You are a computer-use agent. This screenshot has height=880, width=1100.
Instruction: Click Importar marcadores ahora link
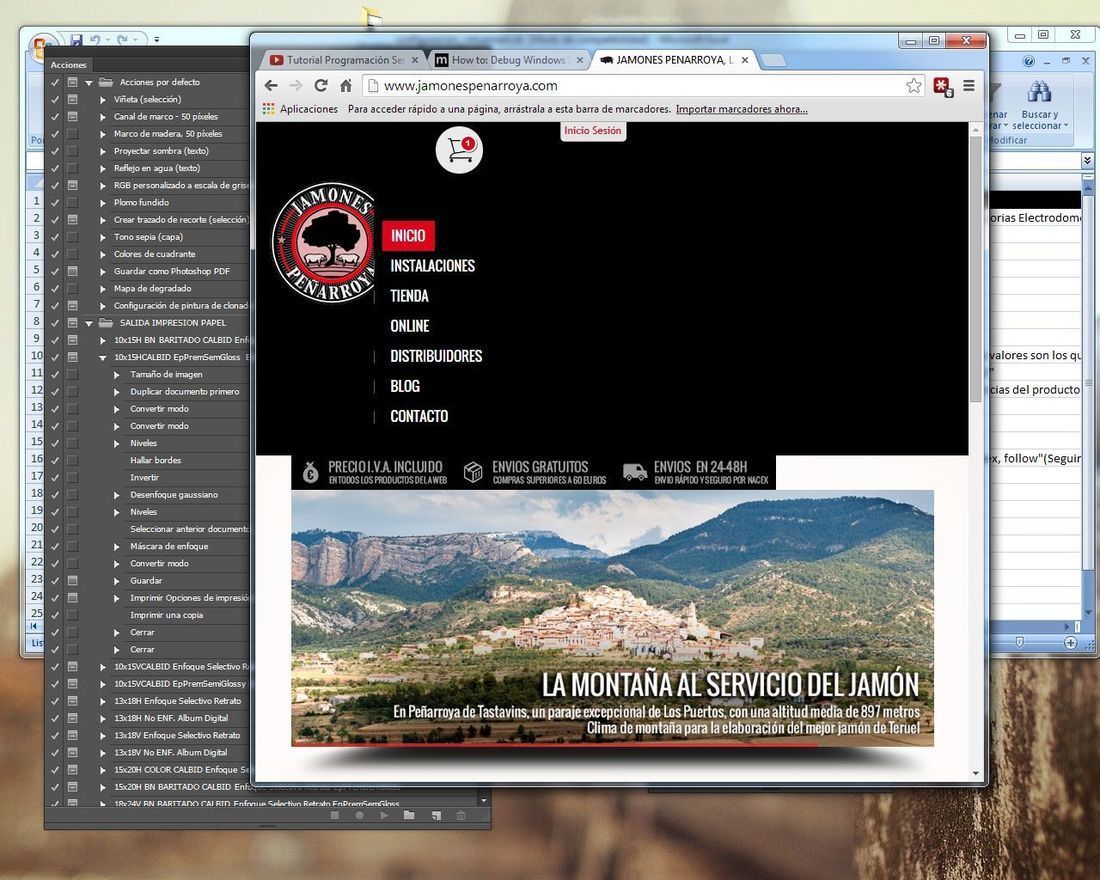(x=742, y=109)
